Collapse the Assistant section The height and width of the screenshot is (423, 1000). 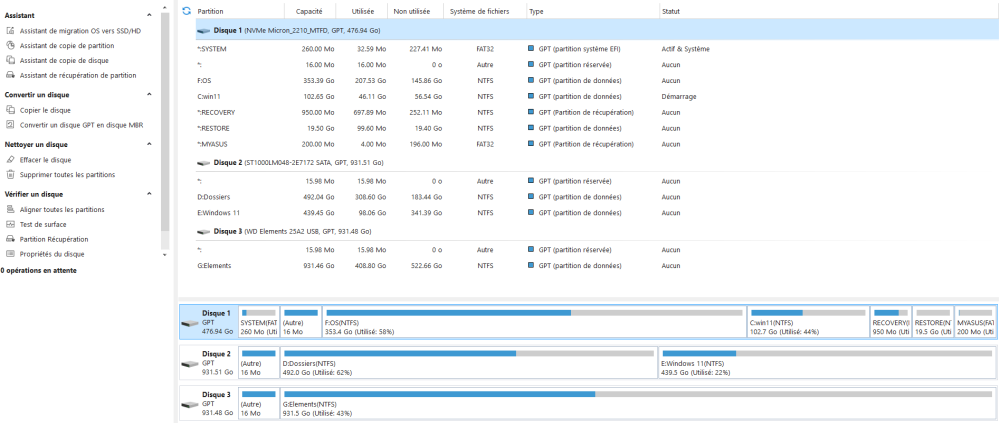[150, 16]
